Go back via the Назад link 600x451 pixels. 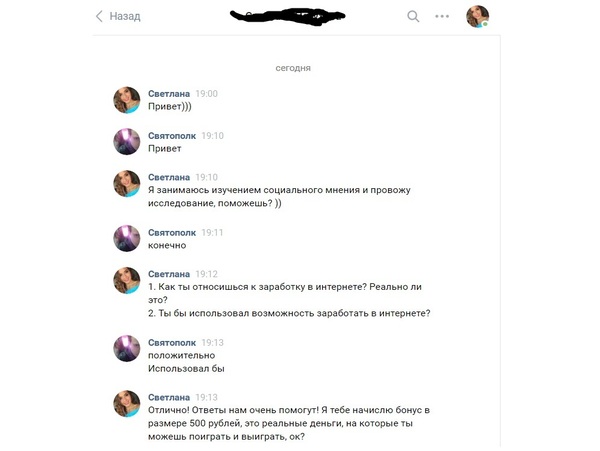(x=125, y=16)
